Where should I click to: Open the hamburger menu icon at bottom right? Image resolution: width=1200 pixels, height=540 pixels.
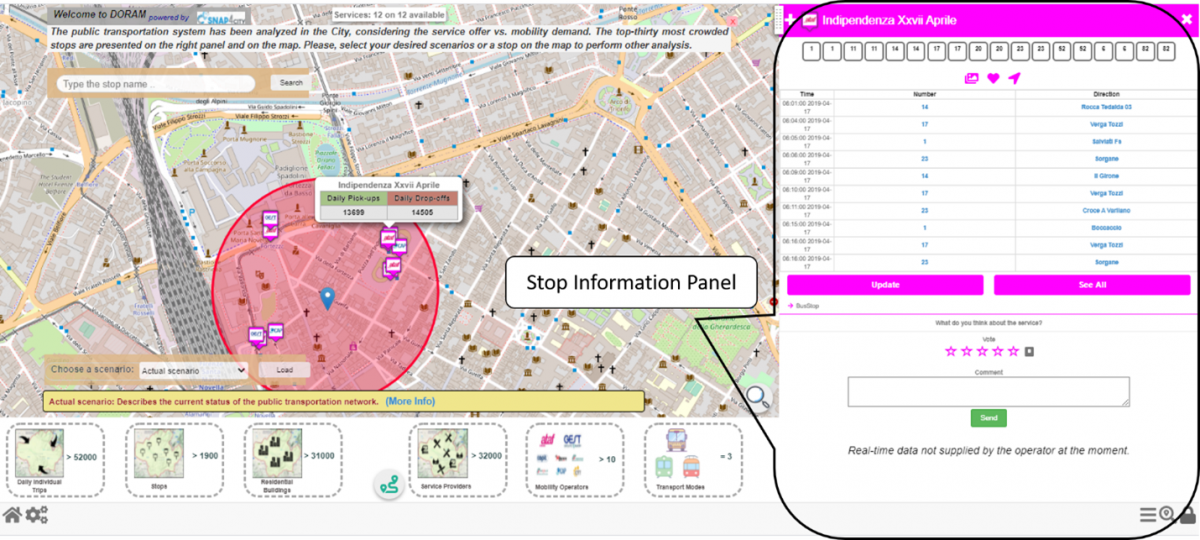point(1148,515)
